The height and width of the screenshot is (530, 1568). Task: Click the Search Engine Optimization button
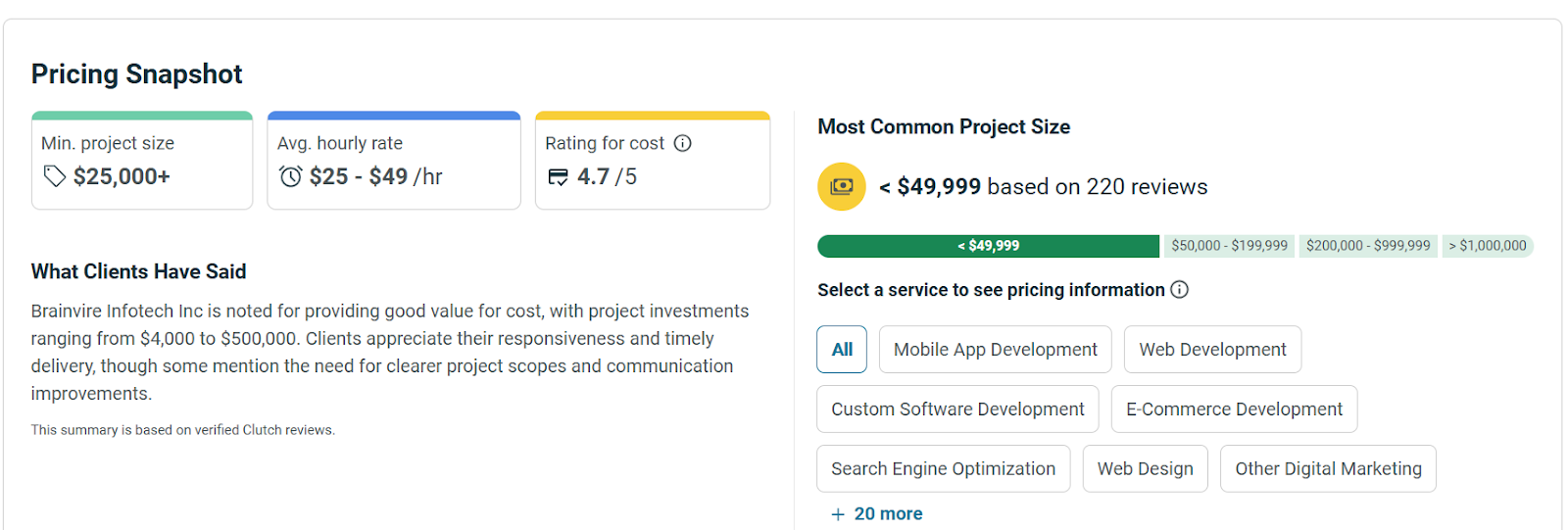943,469
